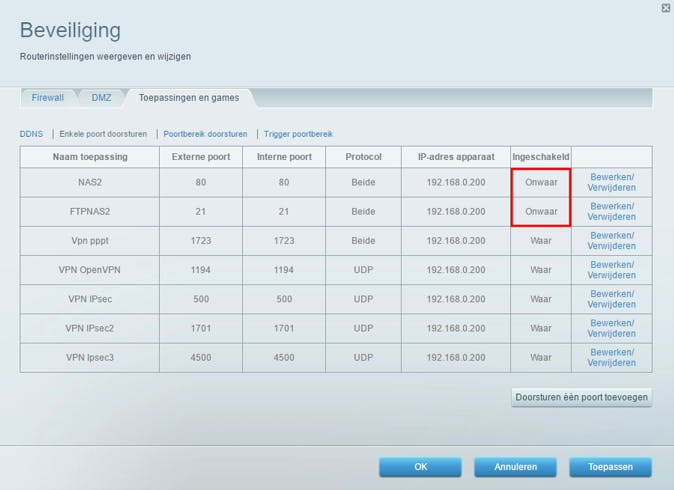Click Doorsturen één poort toevoegen button
Viewport: 674px width, 490px height.
pyautogui.click(x=582, y=397)
